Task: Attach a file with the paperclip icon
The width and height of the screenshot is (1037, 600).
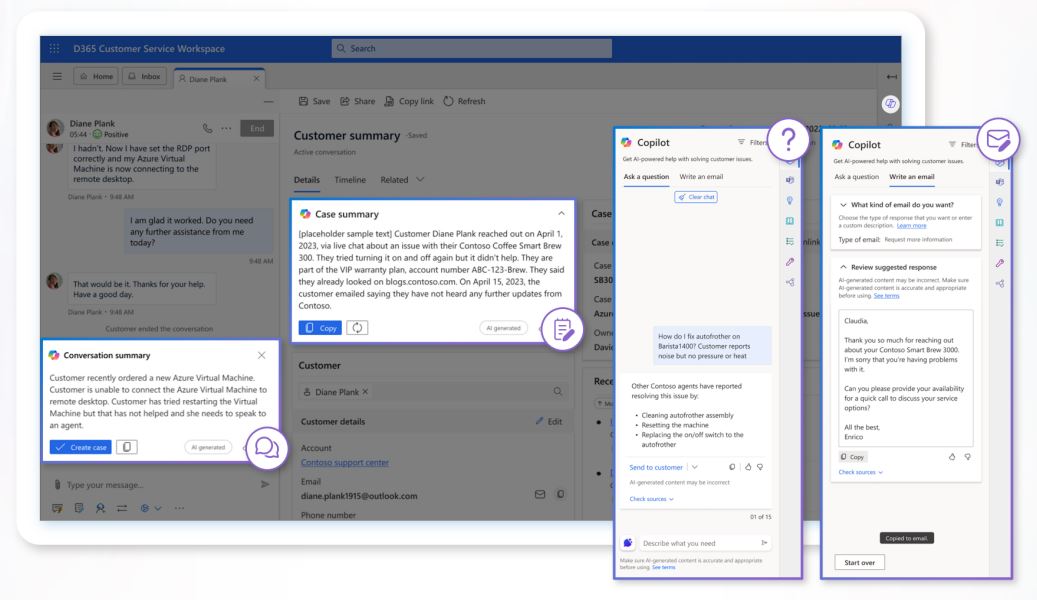Action: point(58,485)
